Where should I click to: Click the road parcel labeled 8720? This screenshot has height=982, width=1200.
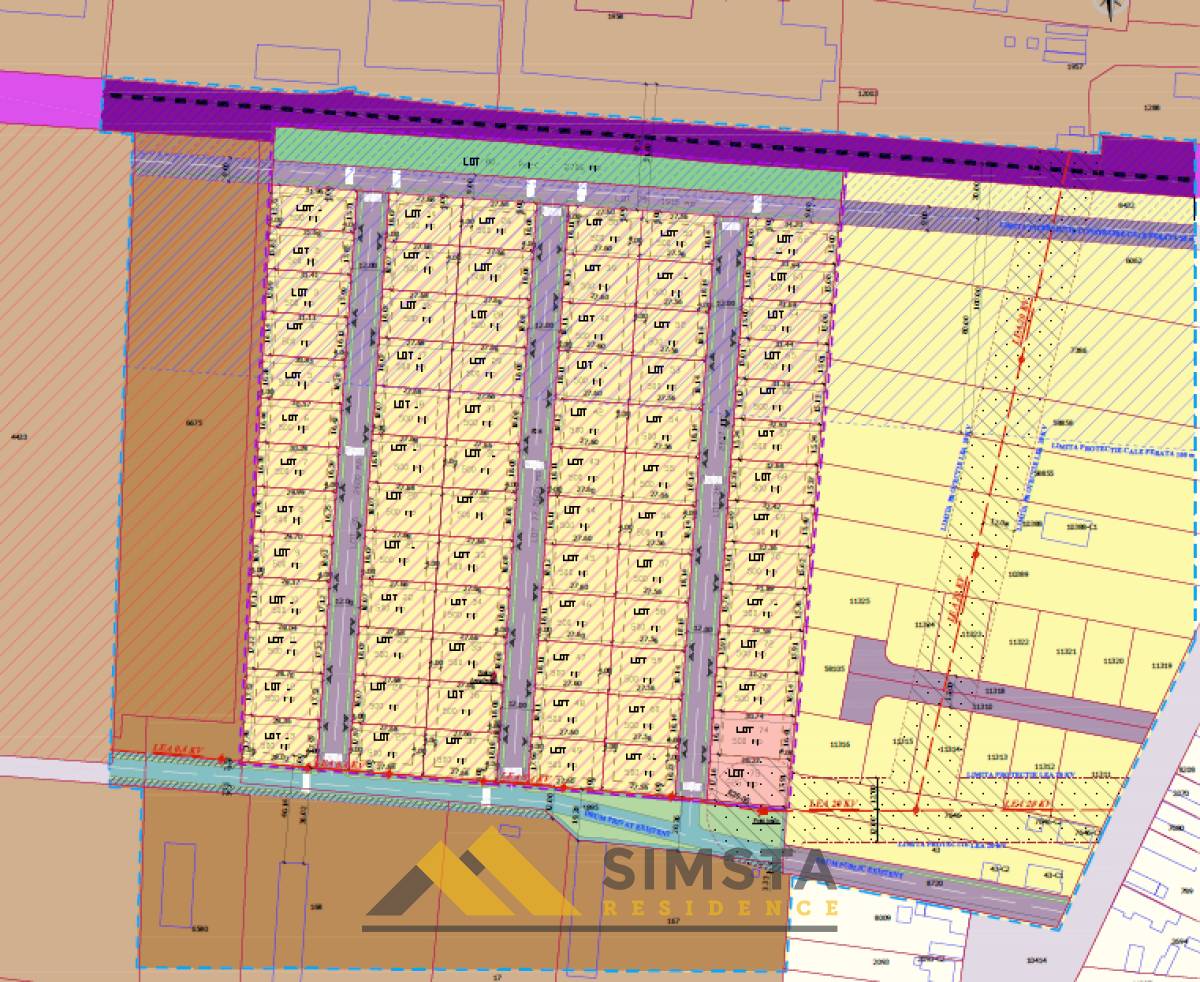(934, 884)
